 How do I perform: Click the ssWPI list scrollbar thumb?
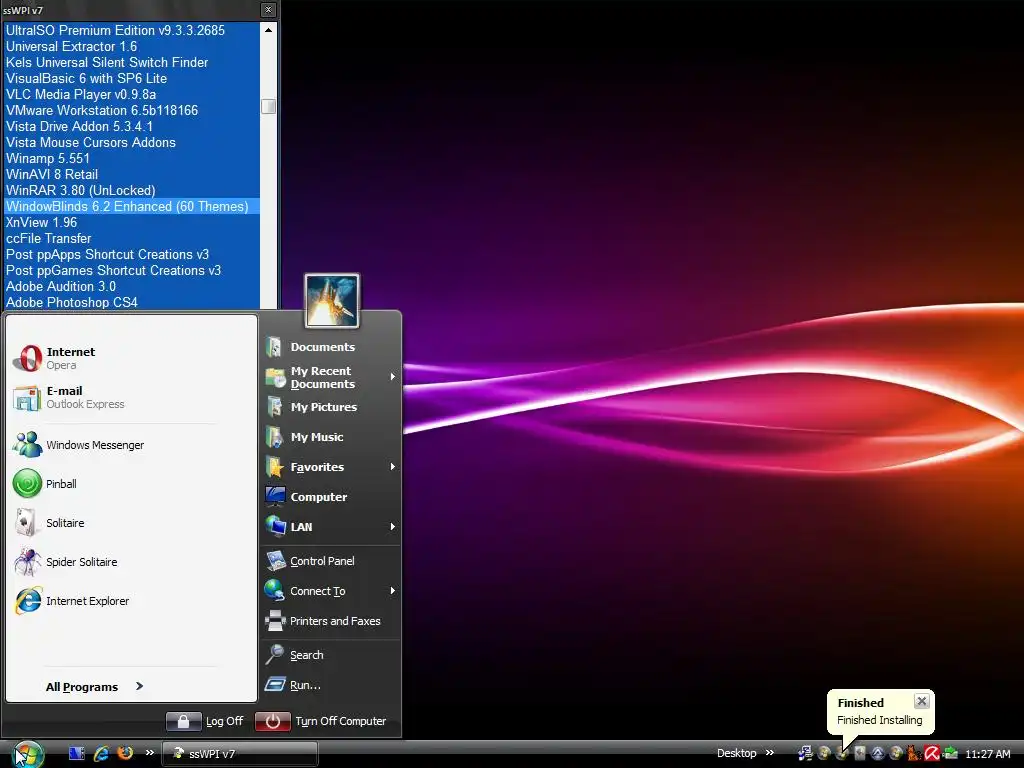(x=268, y=106)
